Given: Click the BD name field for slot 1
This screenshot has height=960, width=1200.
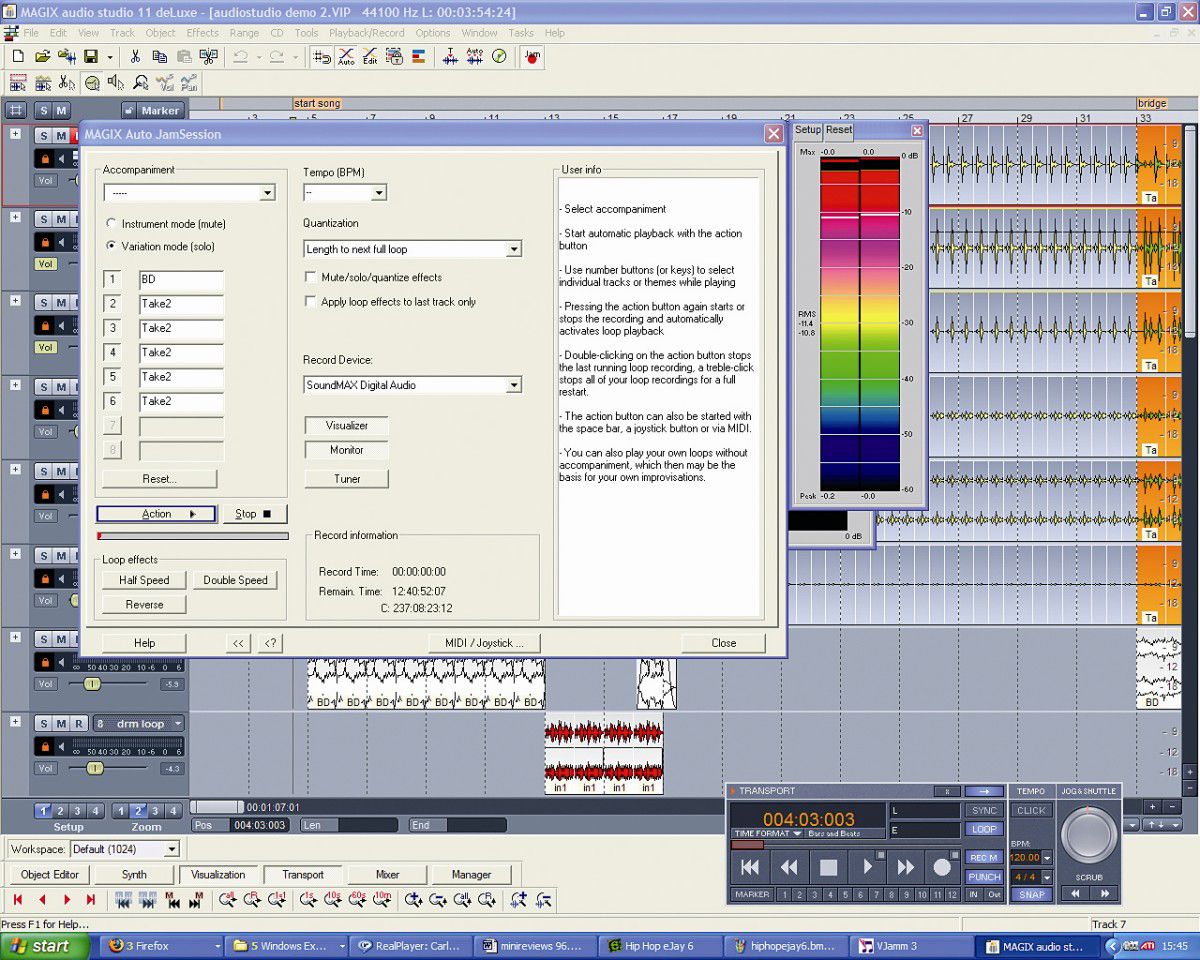Looking at the screenshot, I should coord(181,280).
